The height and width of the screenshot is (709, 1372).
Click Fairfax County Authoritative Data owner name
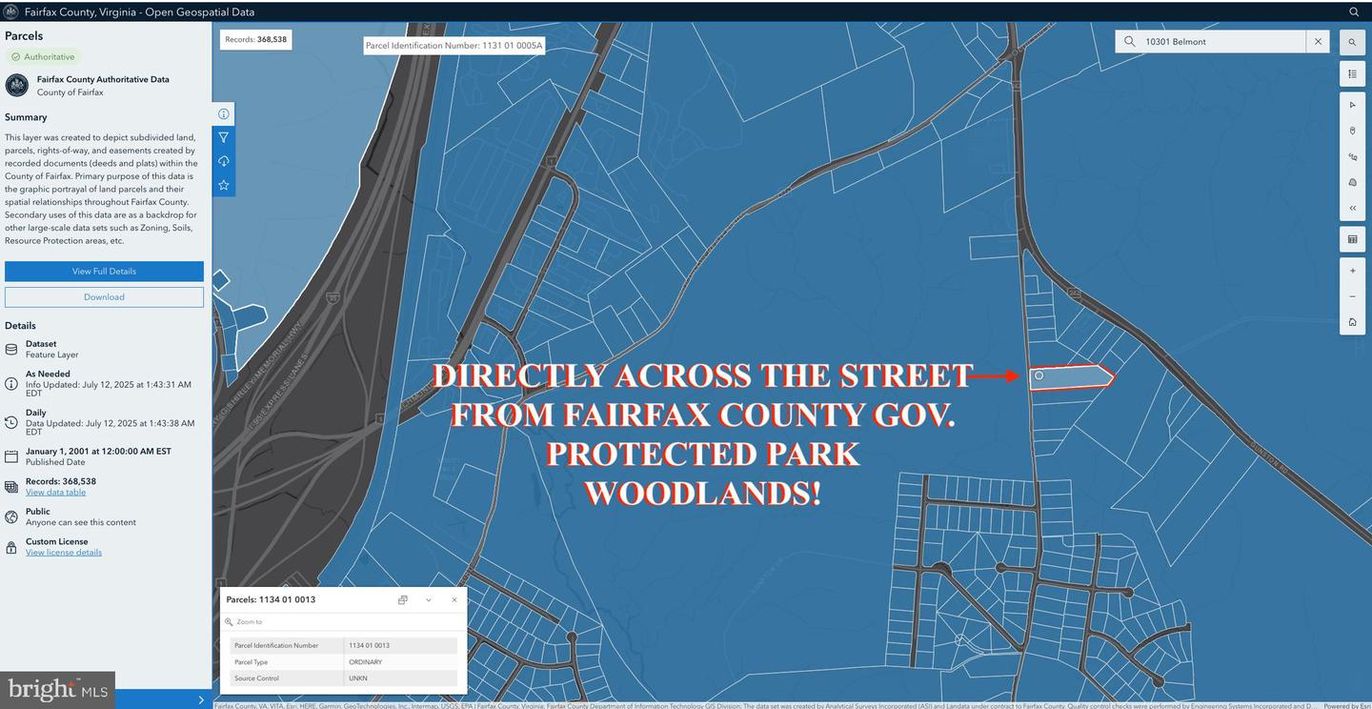tap(103, 79)
